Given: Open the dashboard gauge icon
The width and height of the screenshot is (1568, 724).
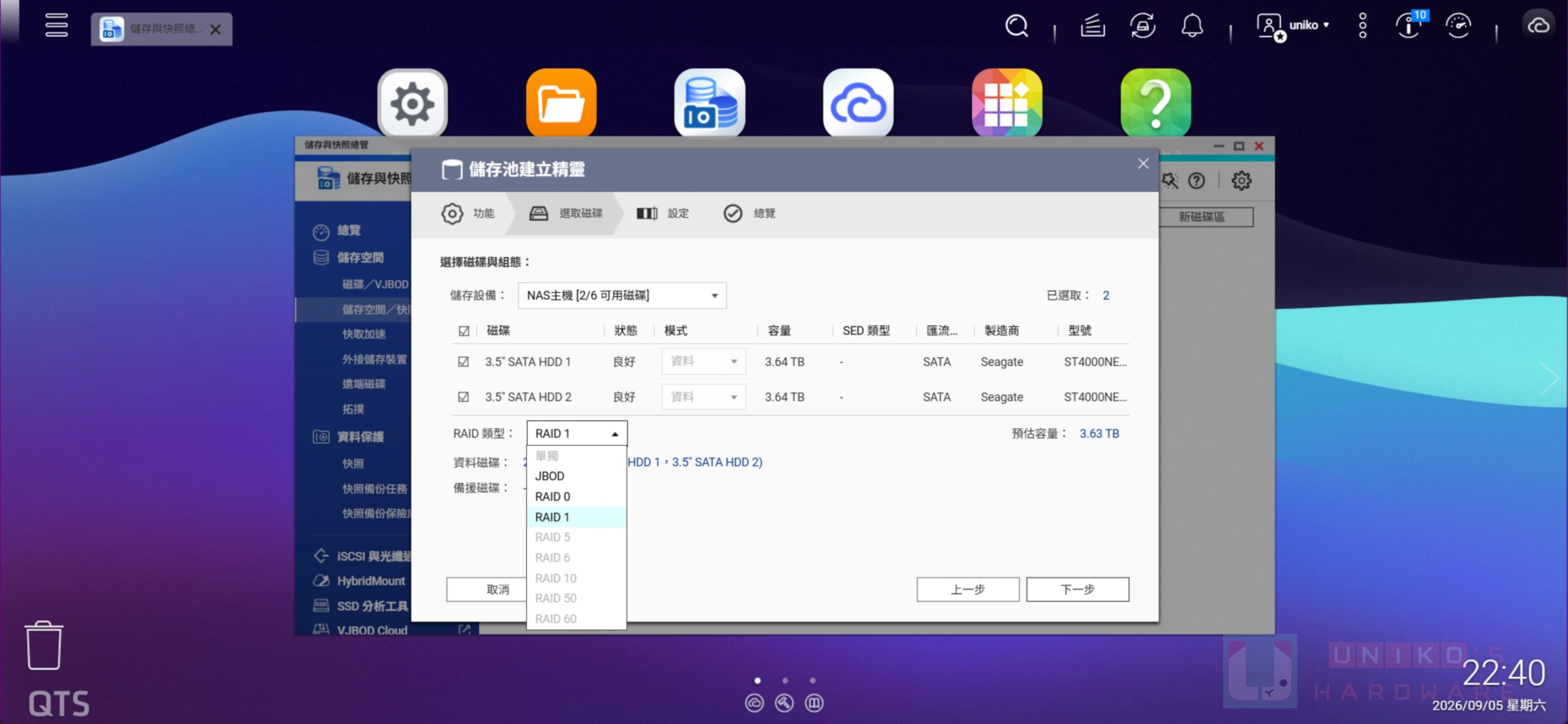Looking at the screenshot, I should (1458, 26).
